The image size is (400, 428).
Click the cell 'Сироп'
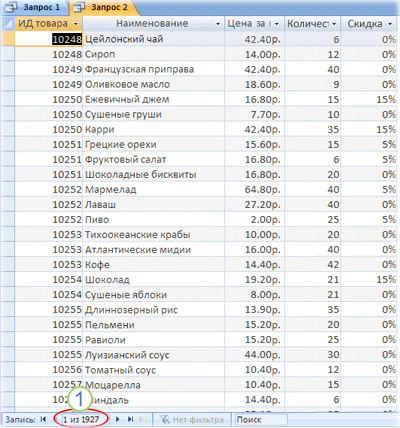153,54
